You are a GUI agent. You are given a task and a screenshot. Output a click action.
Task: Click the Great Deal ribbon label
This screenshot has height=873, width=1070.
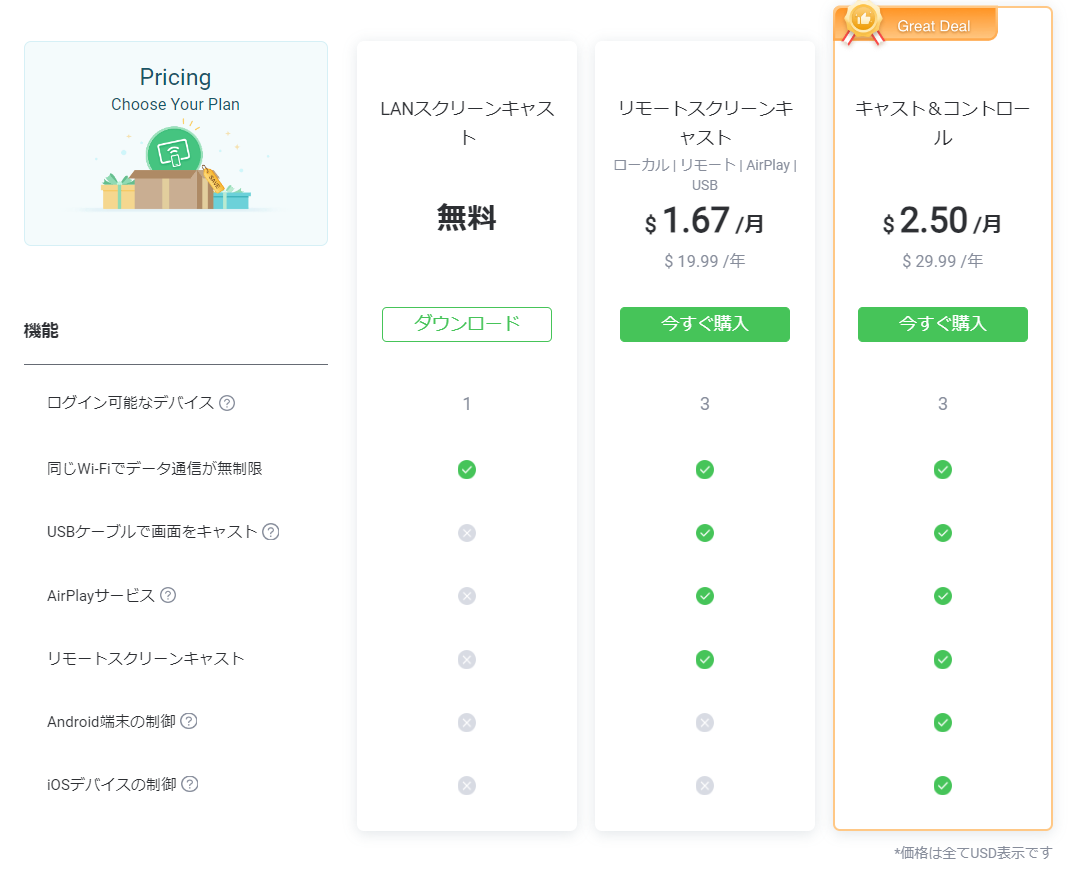point(933,26)
